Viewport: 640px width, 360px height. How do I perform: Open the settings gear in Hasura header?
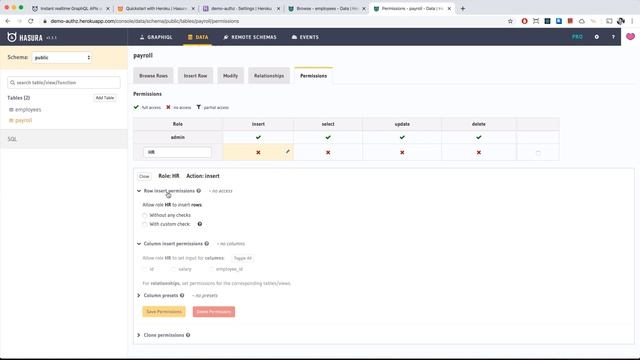597,37
